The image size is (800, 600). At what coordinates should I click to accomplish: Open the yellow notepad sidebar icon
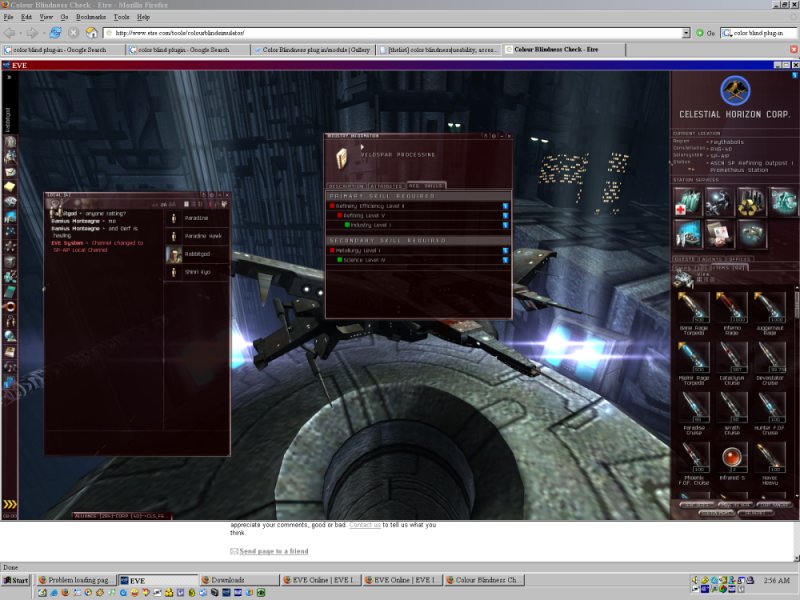coord(10,187)
